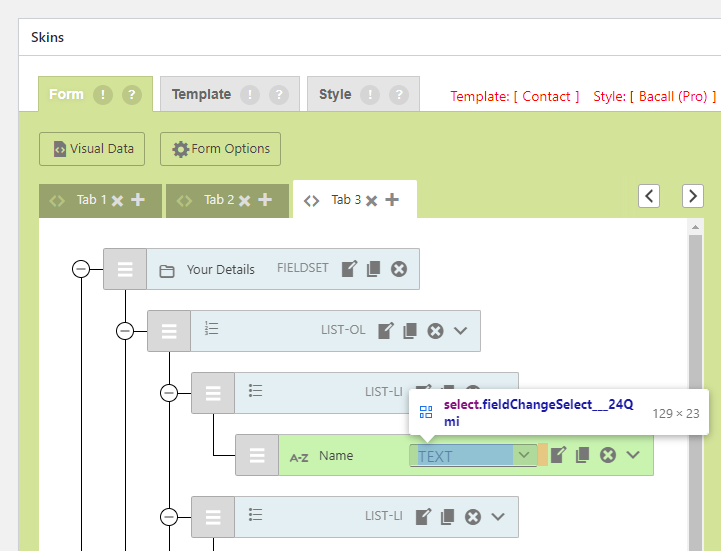Screen dimensions: 721x551
Task: Close Tab 1 with its X icon
Action: pyautogui.click(x=117, y=200)
